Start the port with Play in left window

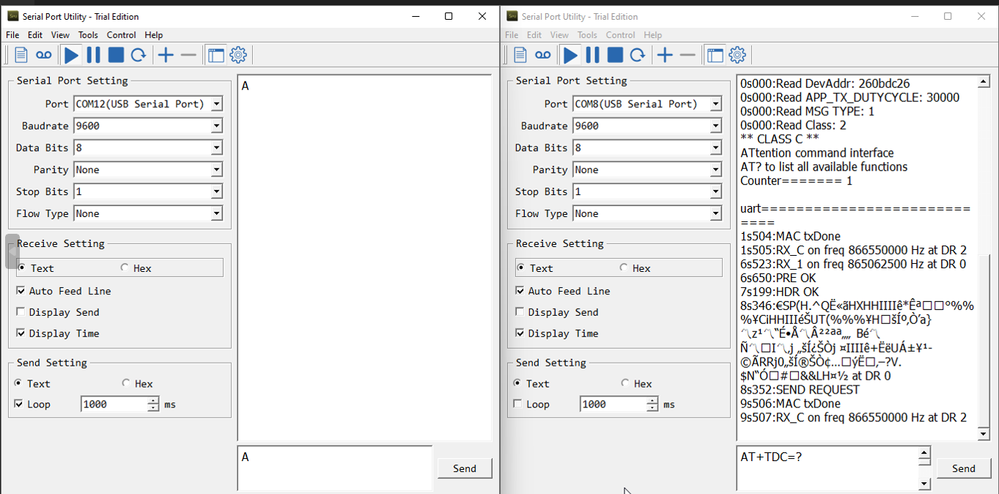point(71,55)
